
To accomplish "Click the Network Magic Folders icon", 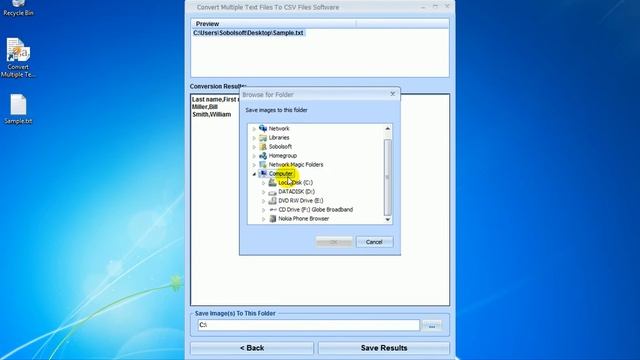I will (263, 164).
